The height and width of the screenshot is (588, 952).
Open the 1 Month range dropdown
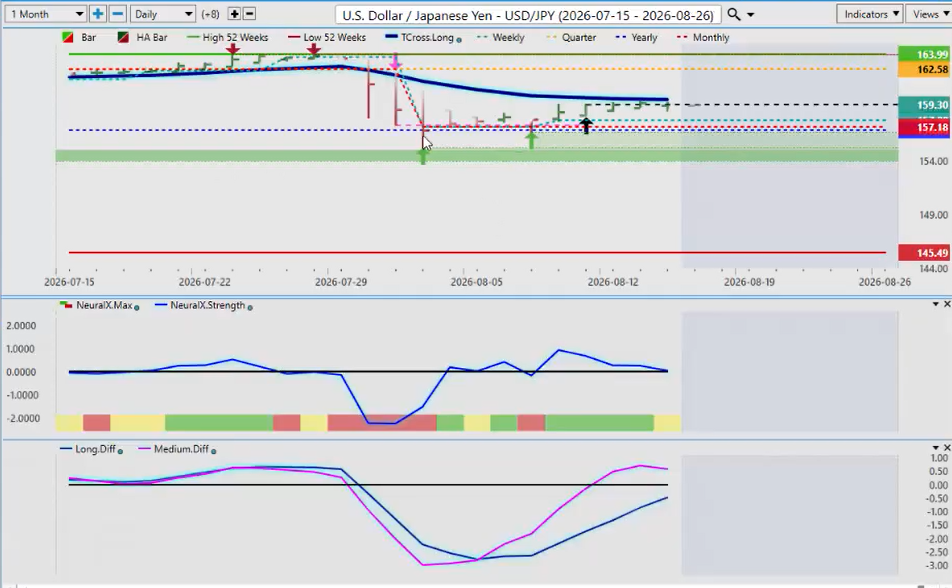(46, 14)
